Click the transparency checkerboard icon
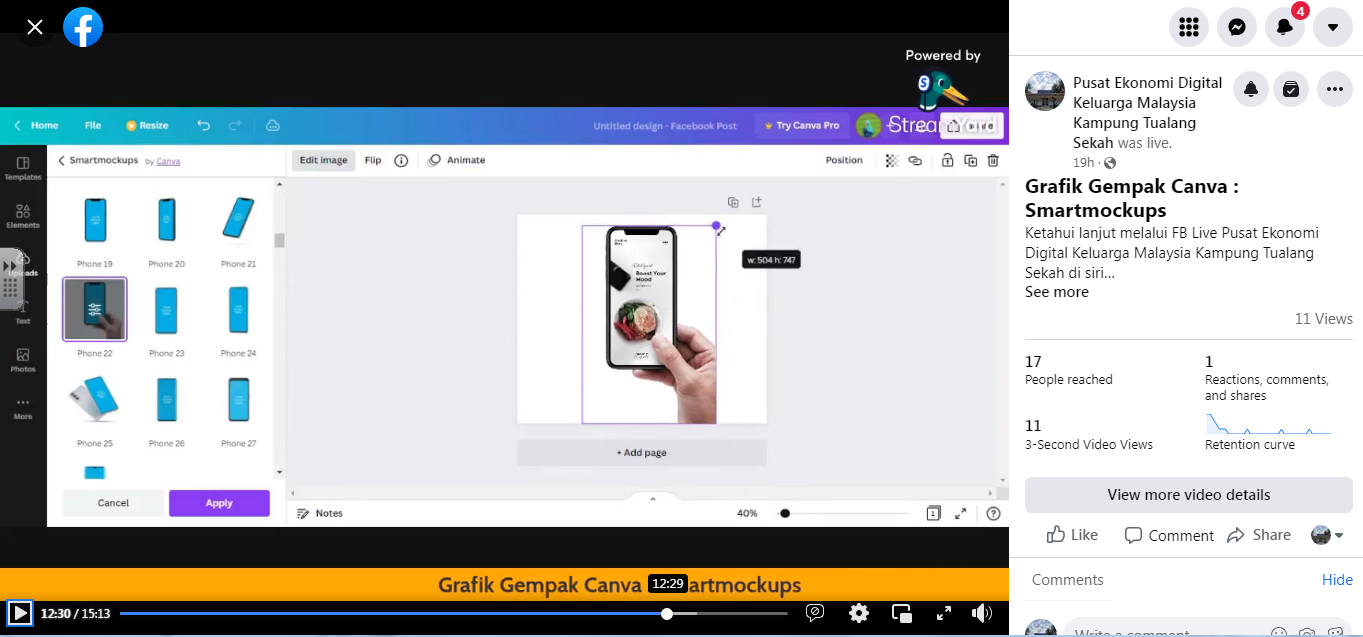 click(x=891, y=160)
